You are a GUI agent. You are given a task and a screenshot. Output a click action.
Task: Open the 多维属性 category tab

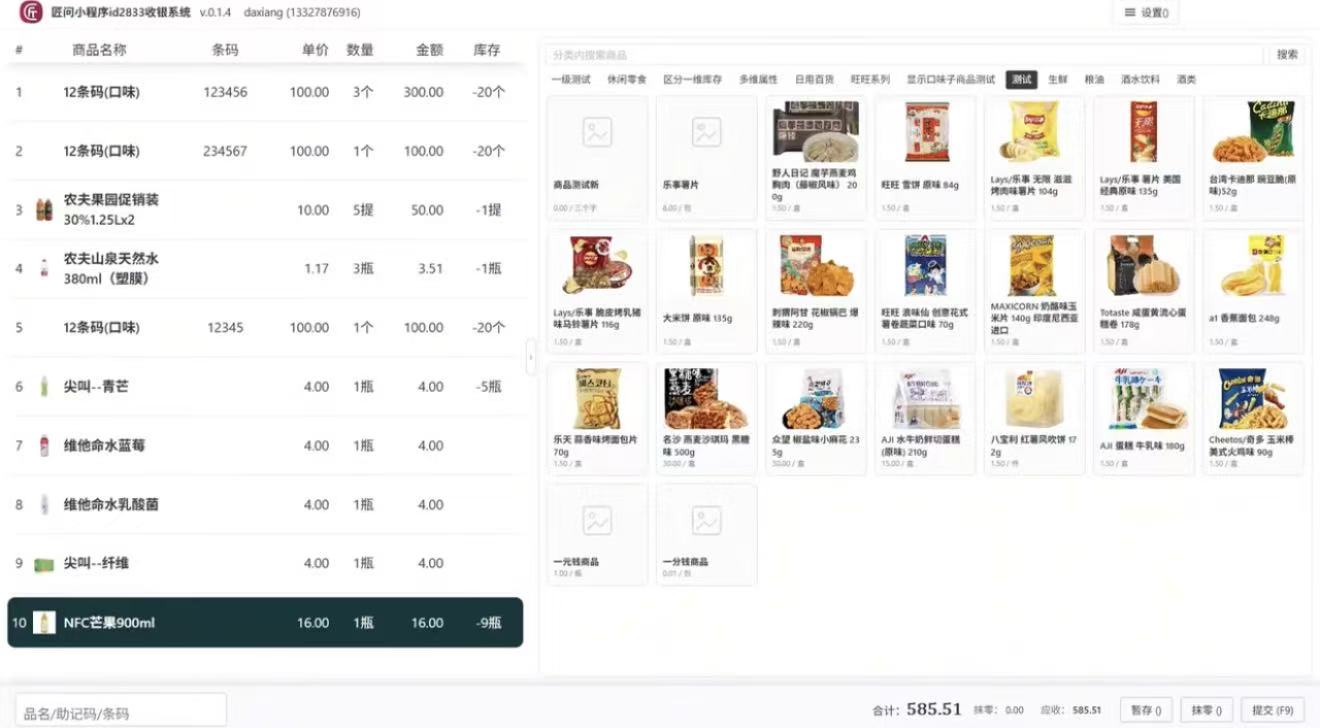758,80
